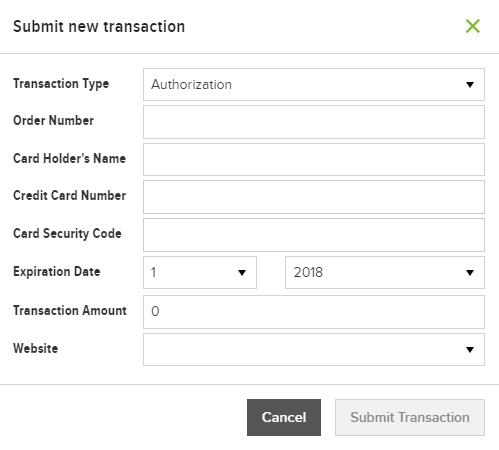
Task: Open the Transaction Type Authorization dropdown
Action: click(314, 84)
